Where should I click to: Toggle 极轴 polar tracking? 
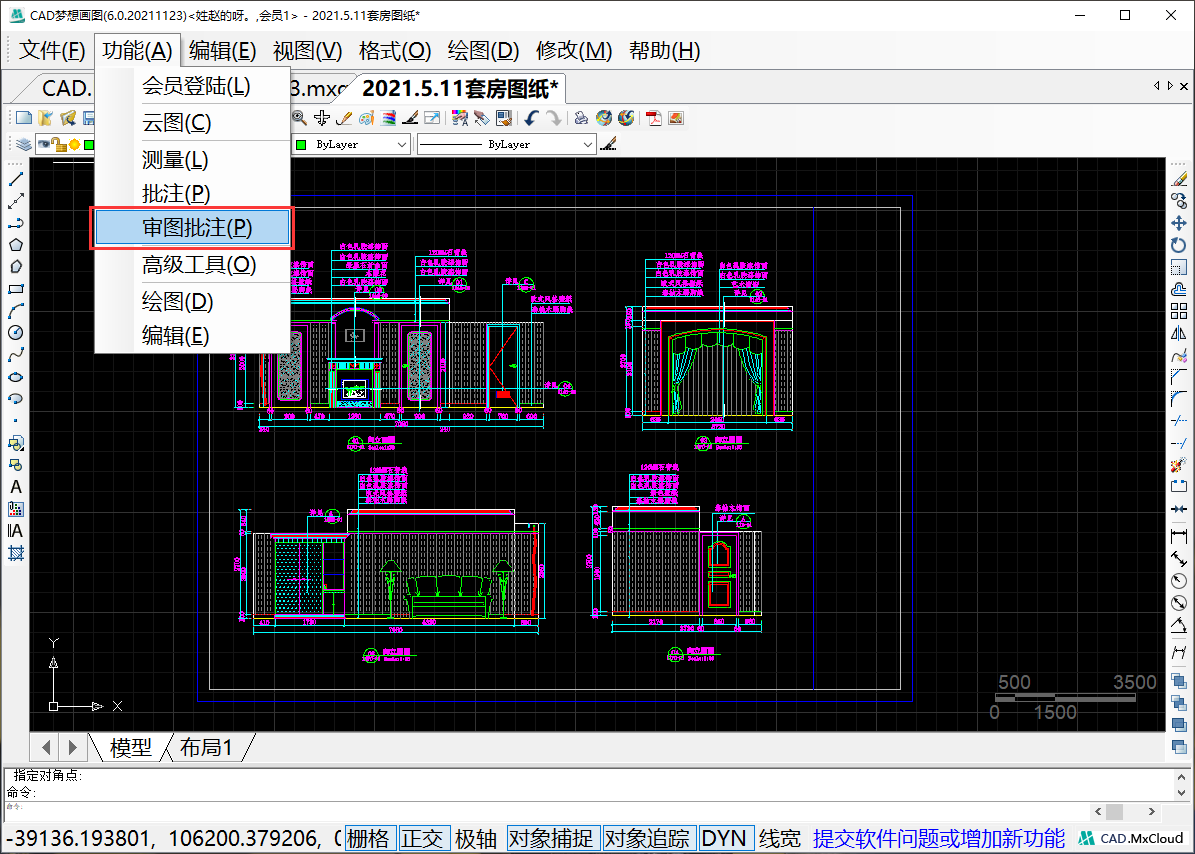tap(476, 839)
